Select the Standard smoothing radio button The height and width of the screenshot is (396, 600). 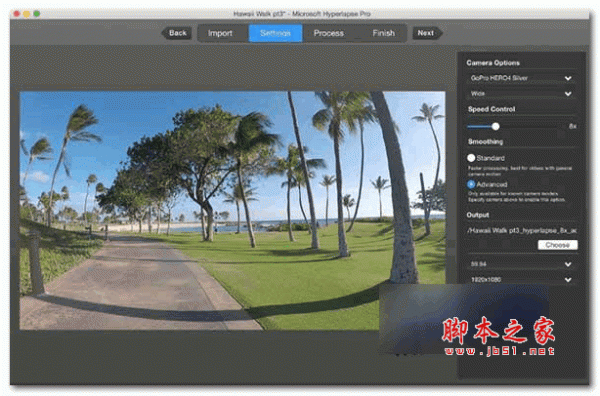click(471, 158)
